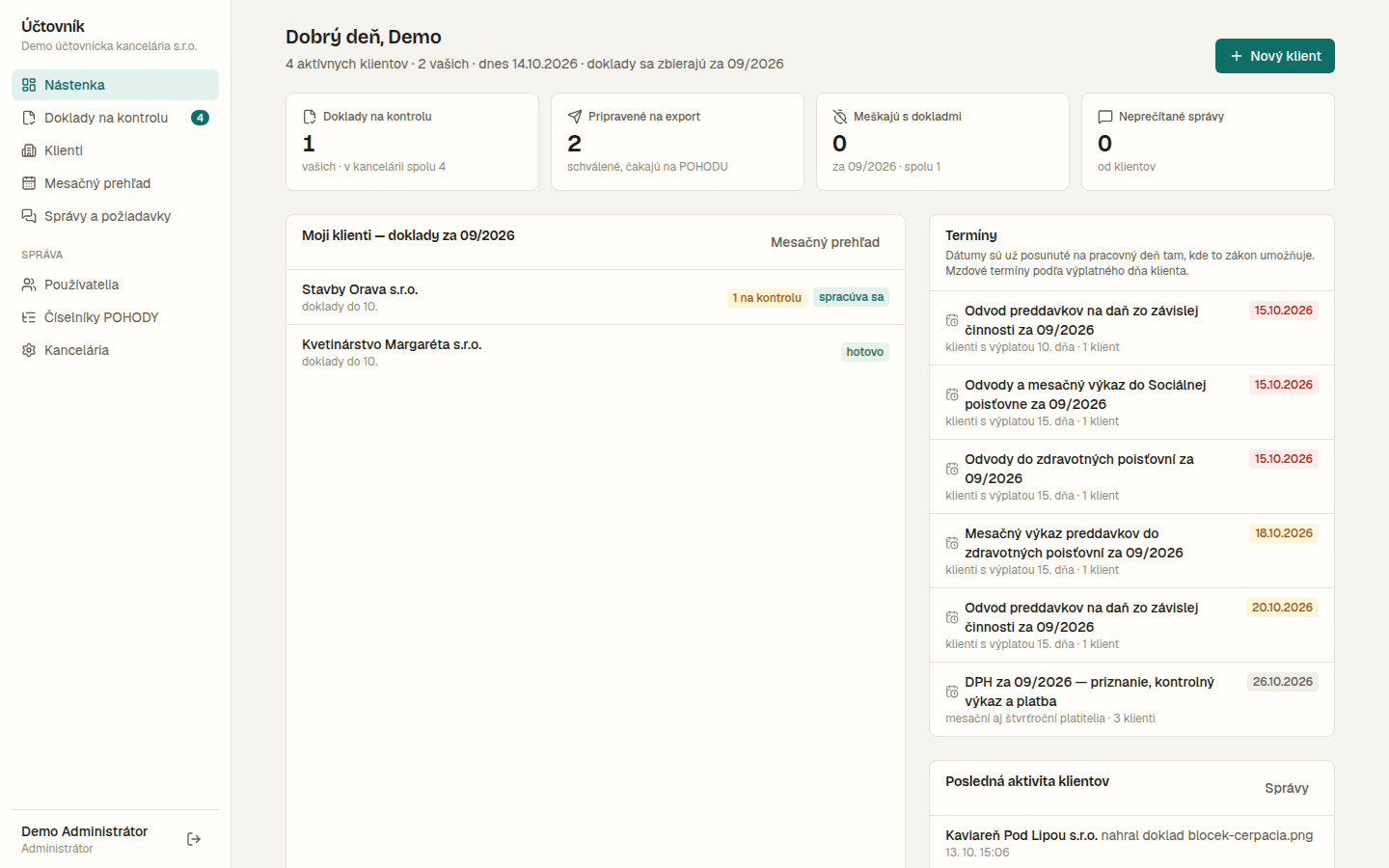Click the Číselníky POHODY list icon
Screen dimensions: 1389x868
[29, 317]
